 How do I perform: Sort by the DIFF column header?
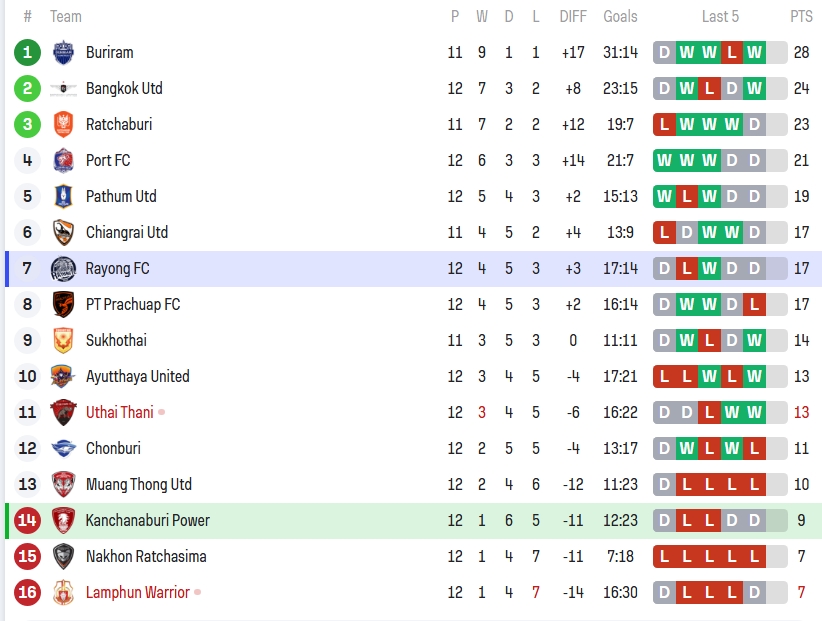pos(573,16)
